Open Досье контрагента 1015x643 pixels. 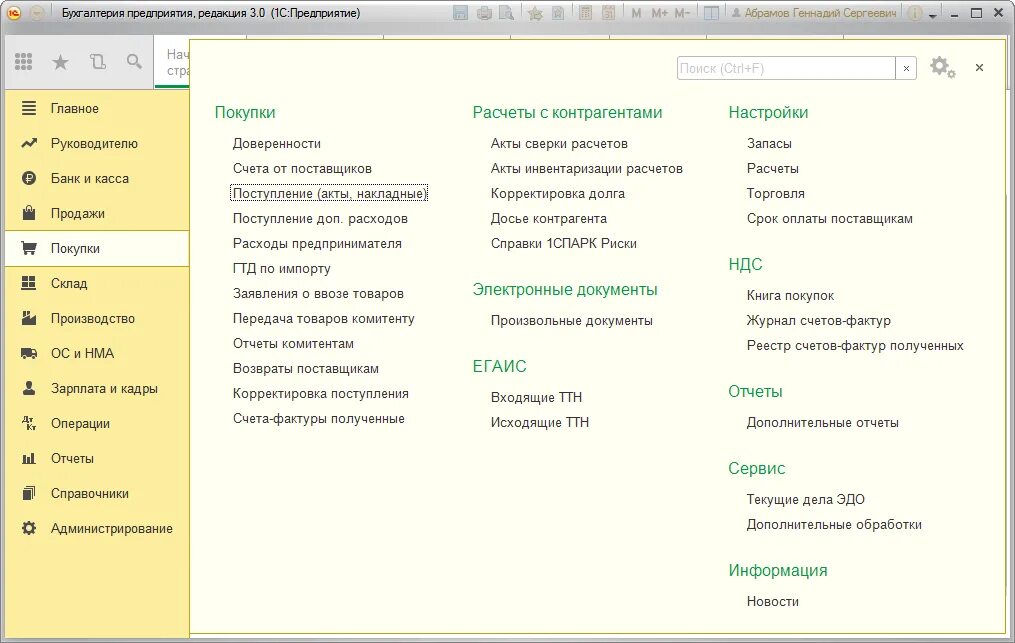pyautogui.click(x=548, y=218)
